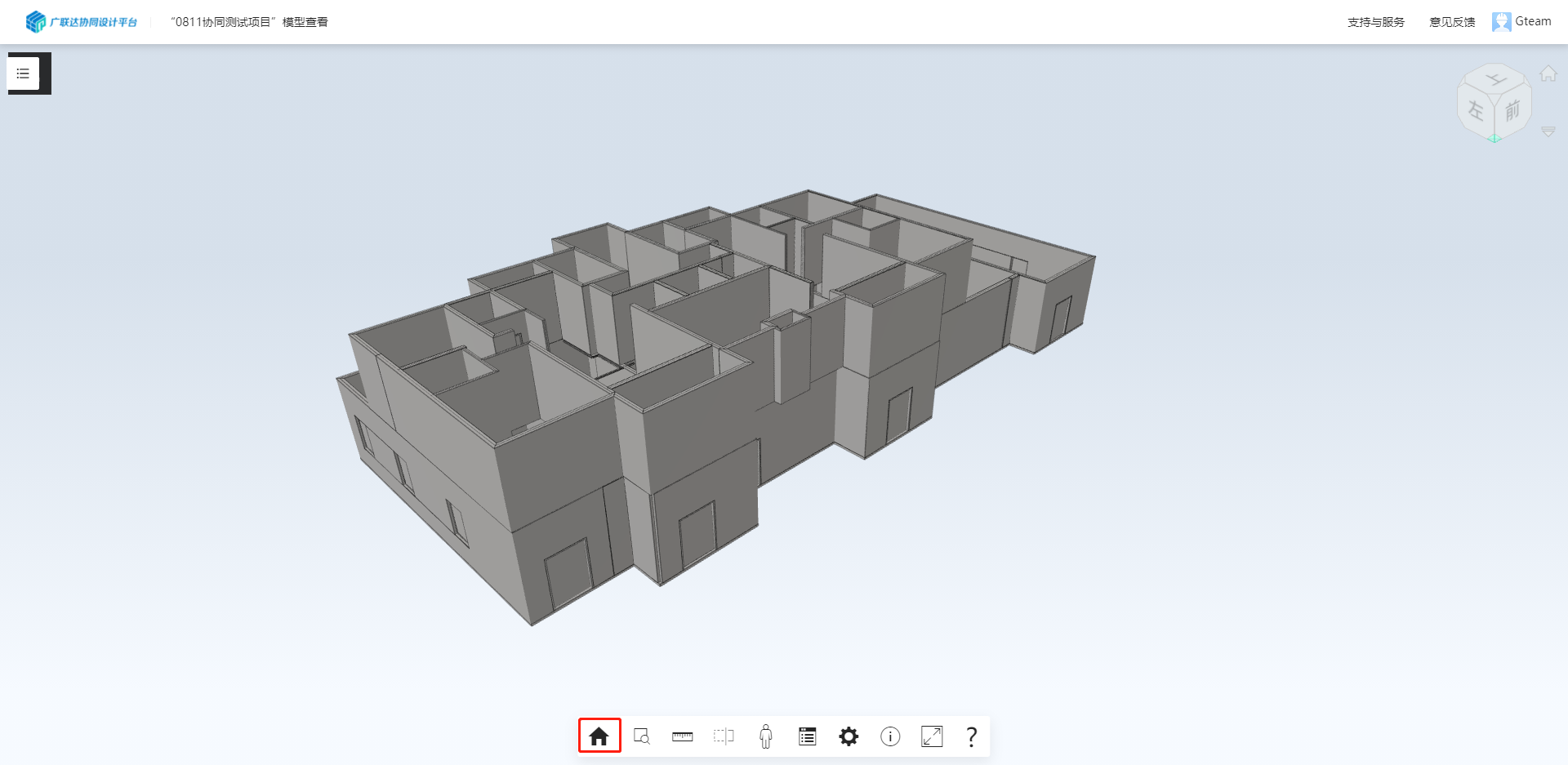Open the properties list panel icon
The height and width of the screenshot is (765, 1568).
807,736
